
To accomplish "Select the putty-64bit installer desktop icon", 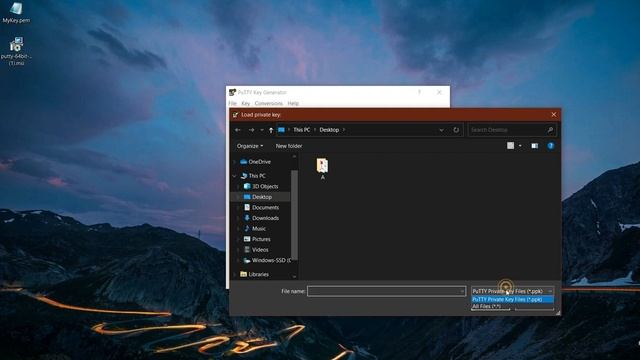I will point(16,51).
